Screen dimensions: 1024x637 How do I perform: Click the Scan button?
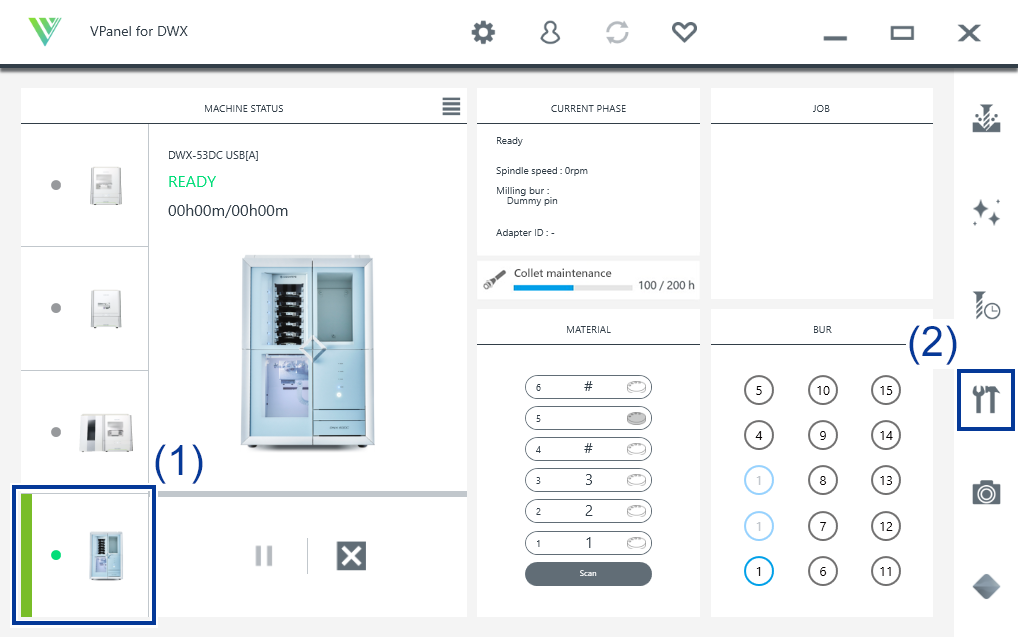pos(588,574)
